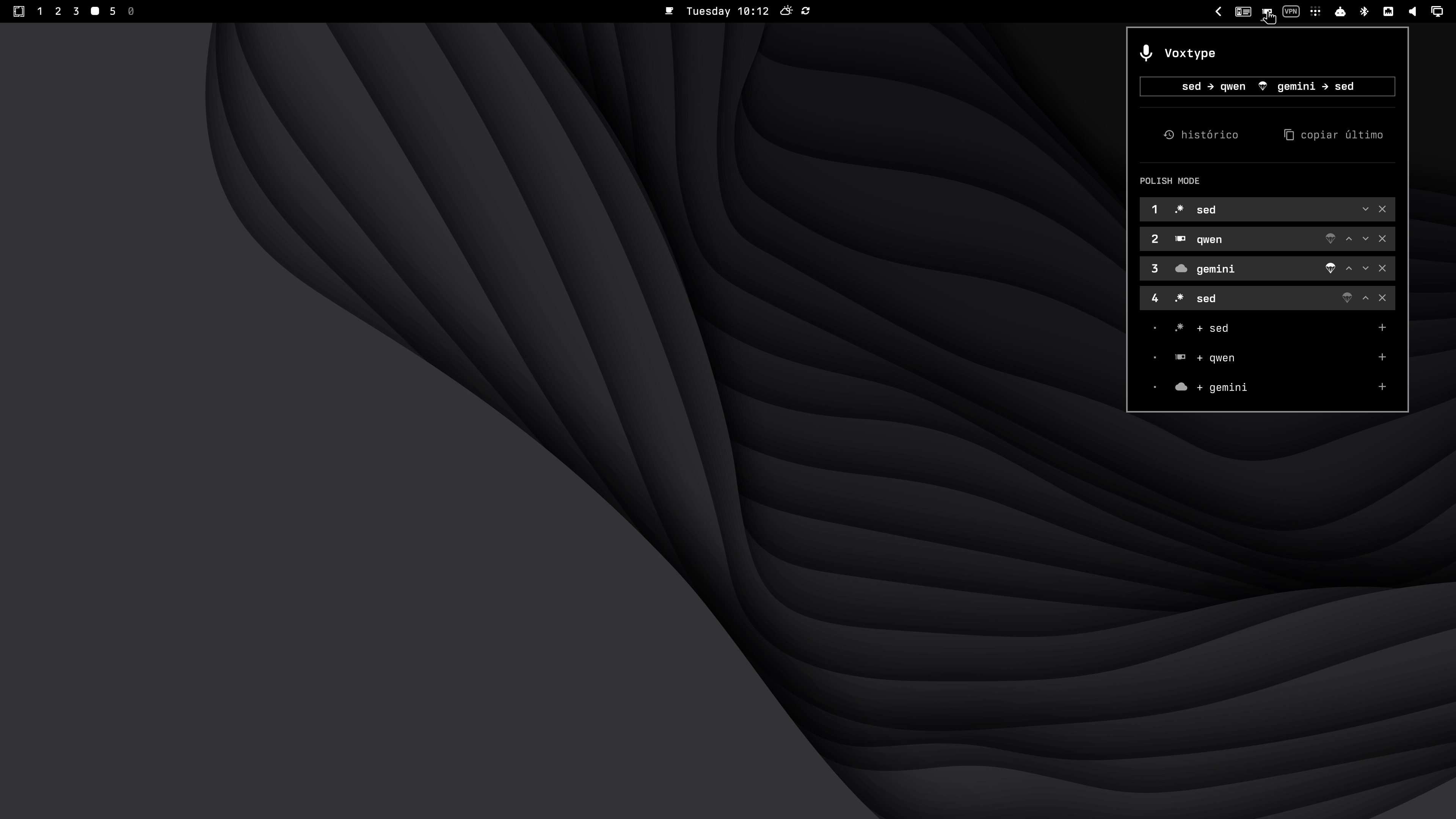The width and height of the screenshot is (1456, 819).
Task: Click the microphone icon beside the Voxtype title
Action: click(1146, 53)
